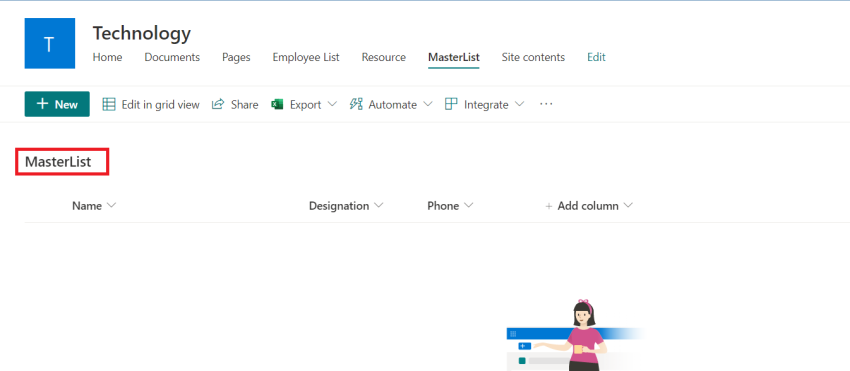
Task: Click the plus icon for Add column
Action: [549, 206]
